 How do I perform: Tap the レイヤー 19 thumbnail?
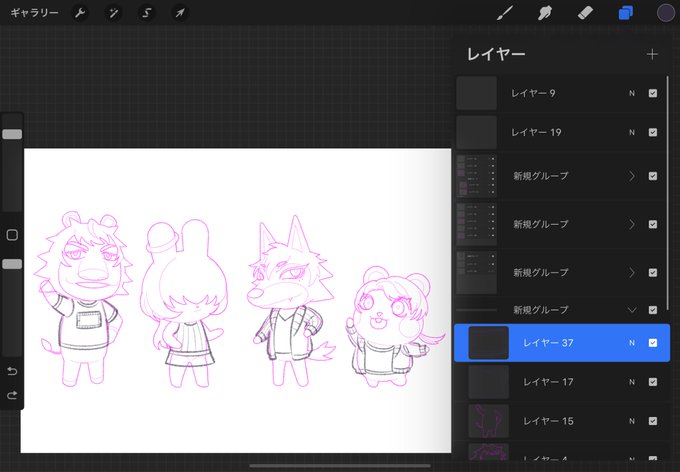coord(477,132)
